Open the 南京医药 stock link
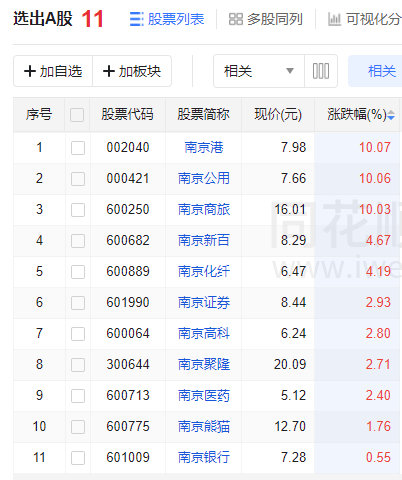This screenshot has height=480, width=402. 204,395
